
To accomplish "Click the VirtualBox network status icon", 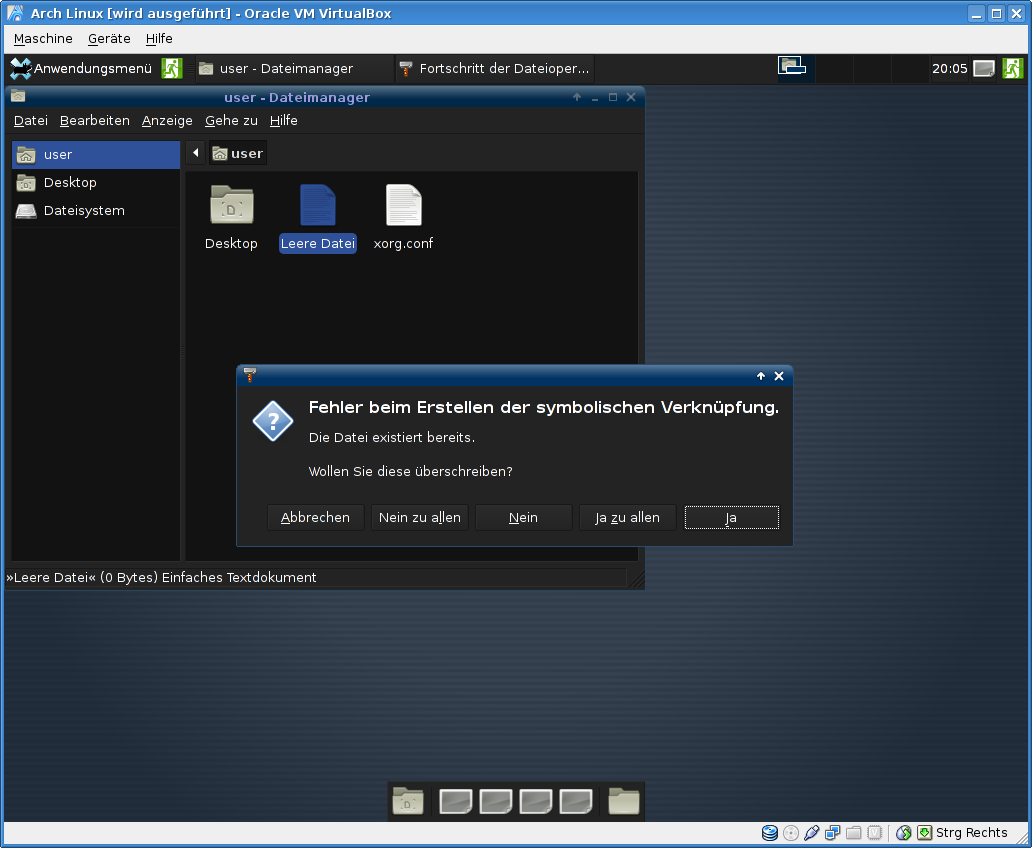I will click(x=833, y=833).
